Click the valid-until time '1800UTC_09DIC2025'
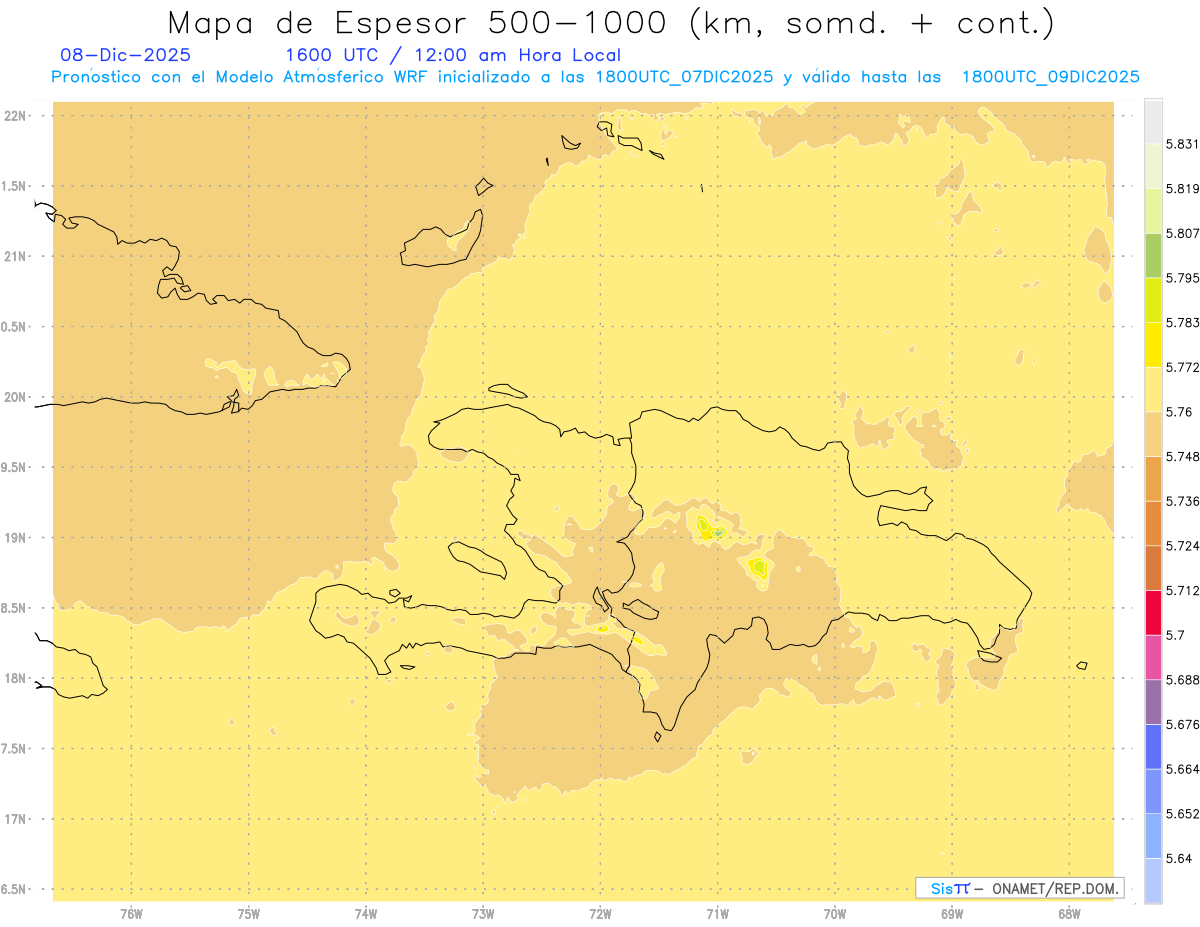 1051,77
